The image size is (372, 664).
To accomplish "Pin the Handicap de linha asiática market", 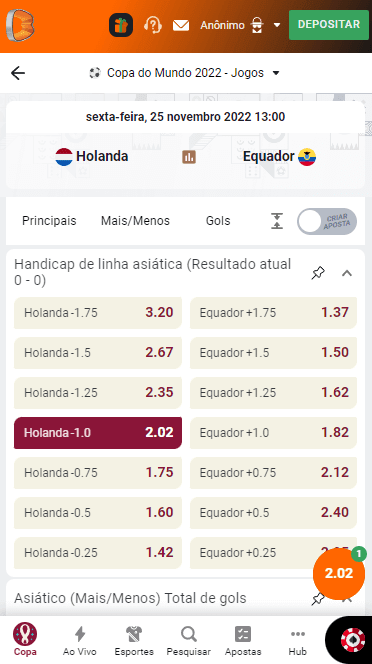I will point(318,273).
